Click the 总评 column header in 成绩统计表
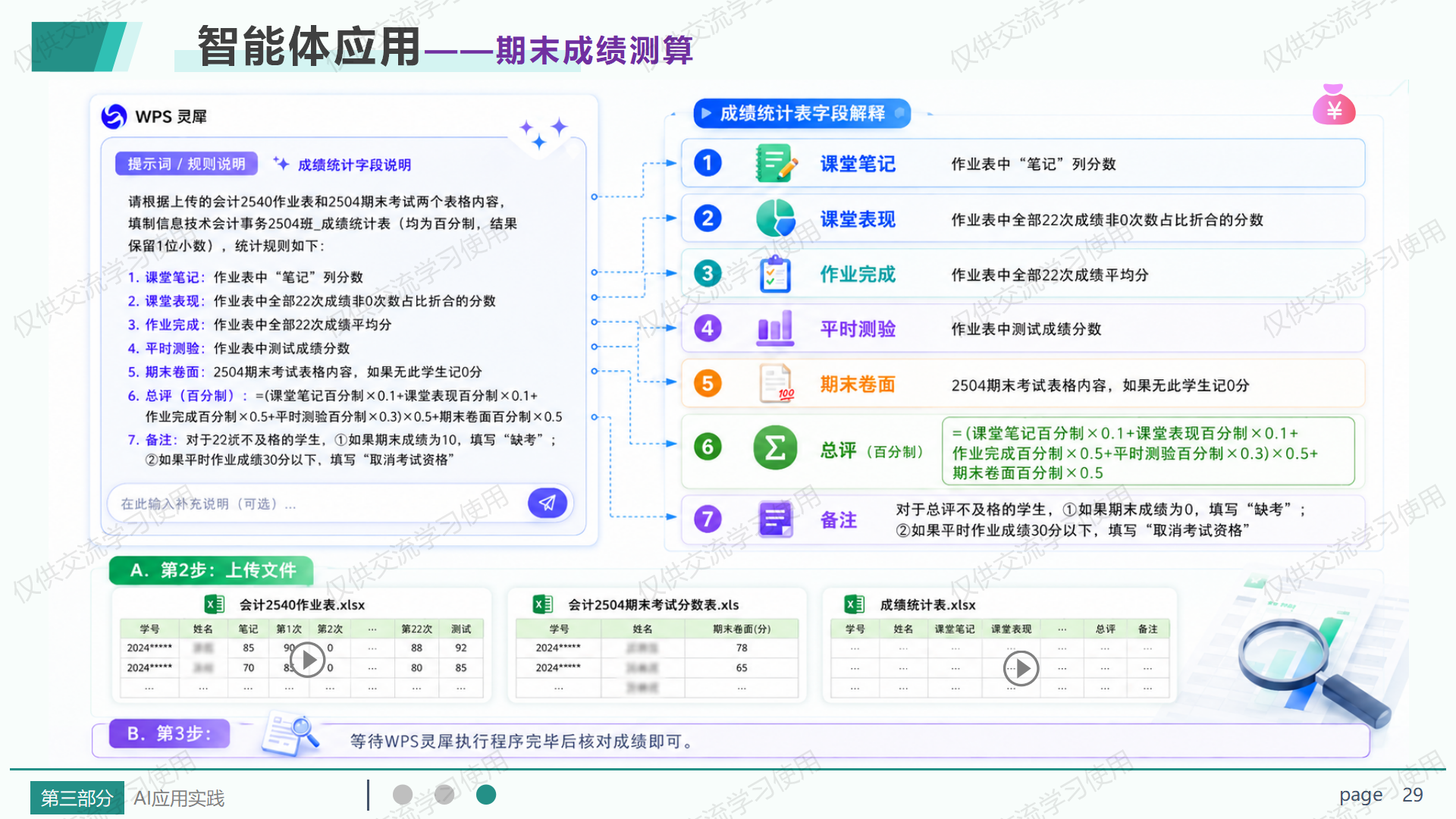Image resolution: width=1456 pixels, height=819 pixels. coord(1105,629)
